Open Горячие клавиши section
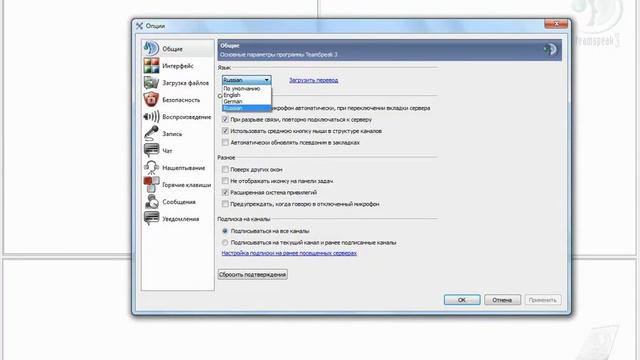 187,185
